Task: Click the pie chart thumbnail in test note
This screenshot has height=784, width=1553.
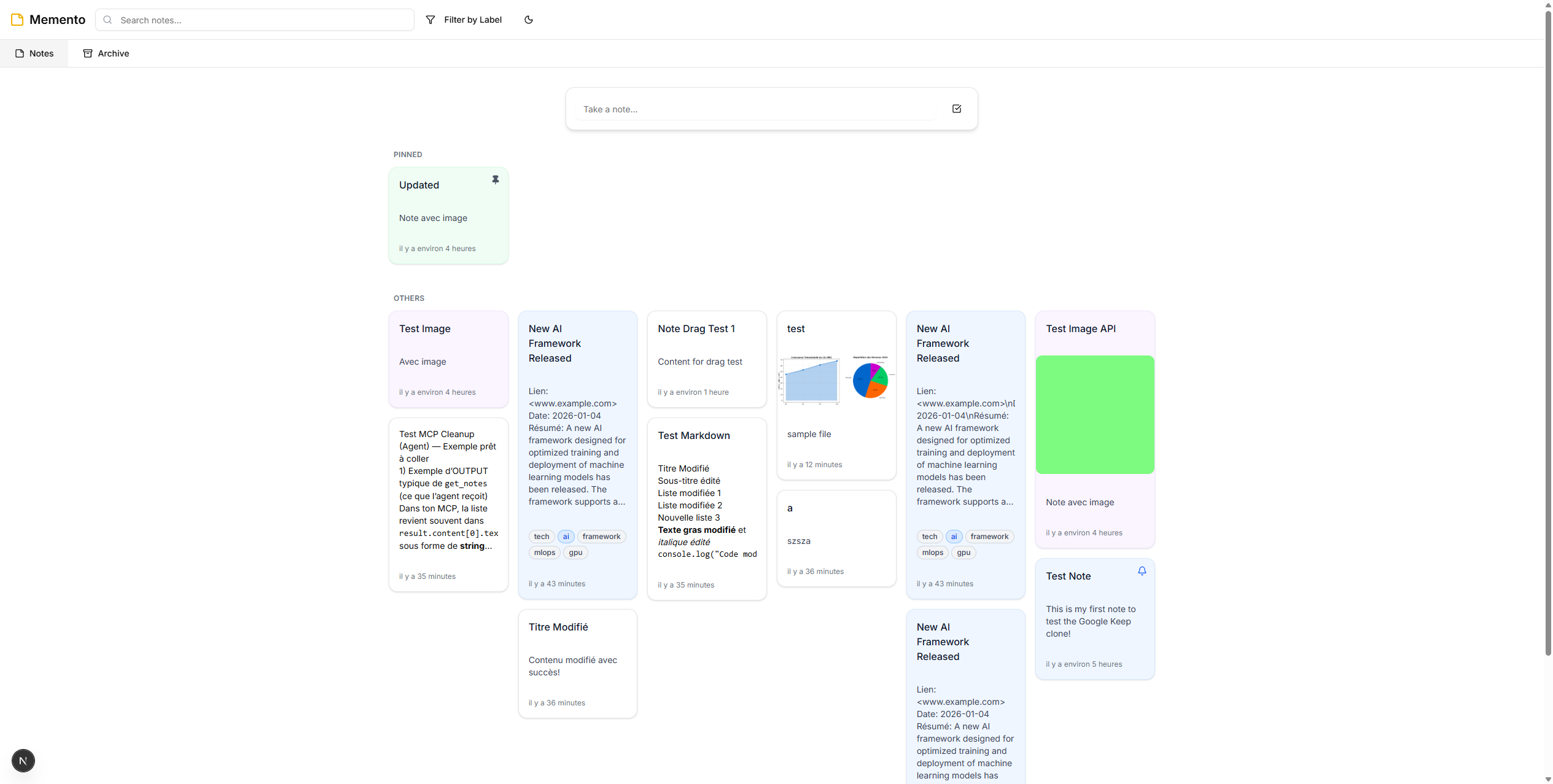Action: tap(870, 379)
